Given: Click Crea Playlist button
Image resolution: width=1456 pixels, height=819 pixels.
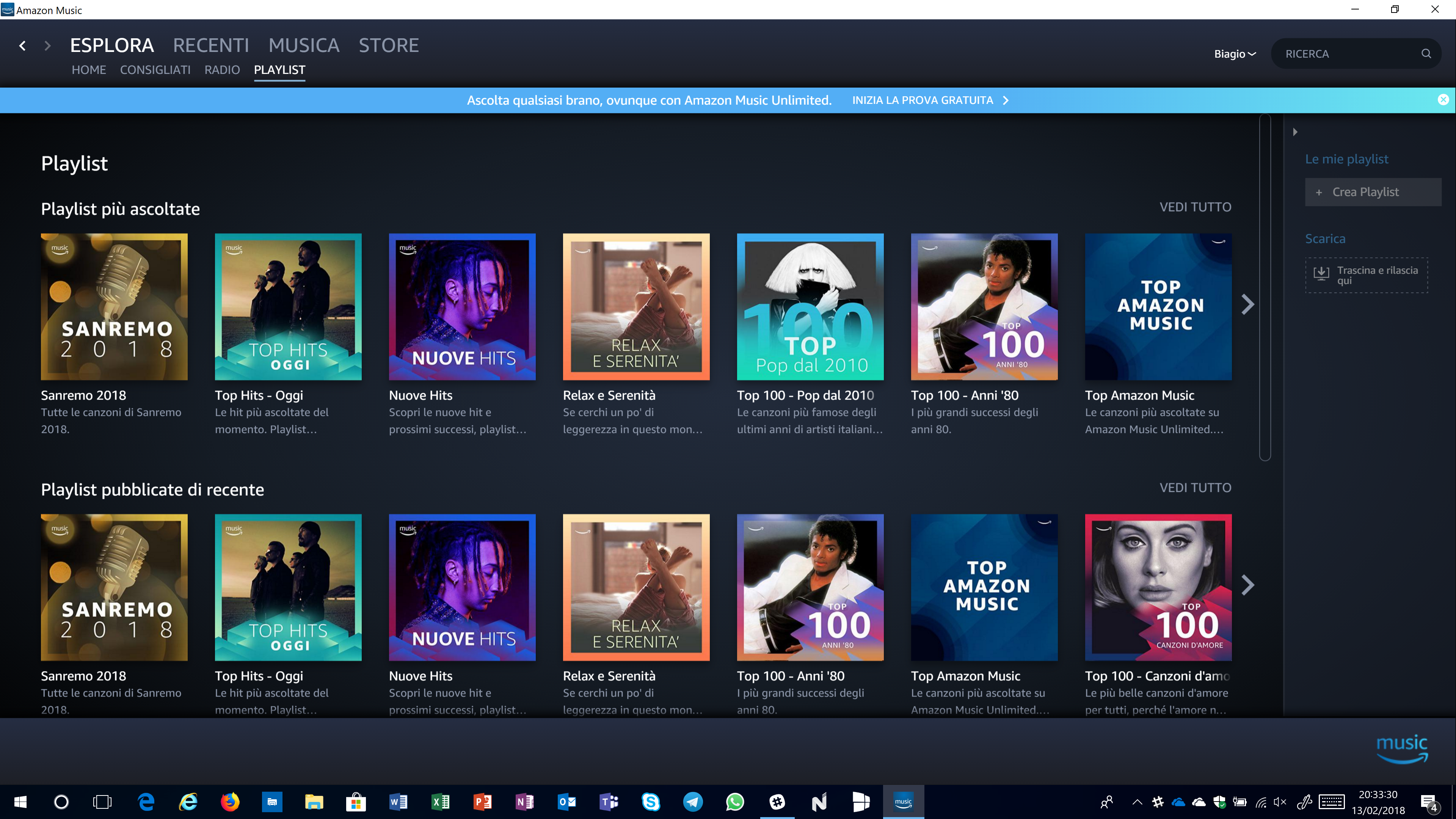Looking at the screenshot, I should coord(1372,192).
